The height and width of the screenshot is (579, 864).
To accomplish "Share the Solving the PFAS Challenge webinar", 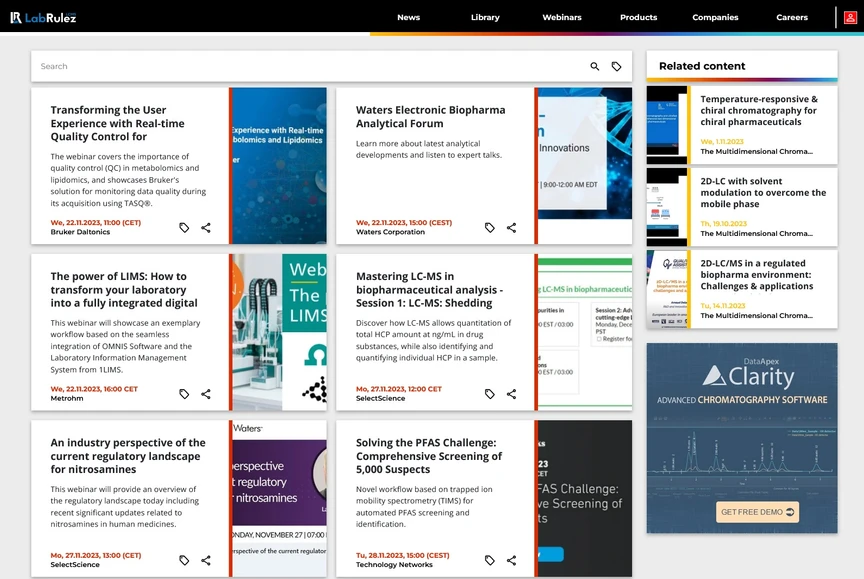I will [511, 560].
